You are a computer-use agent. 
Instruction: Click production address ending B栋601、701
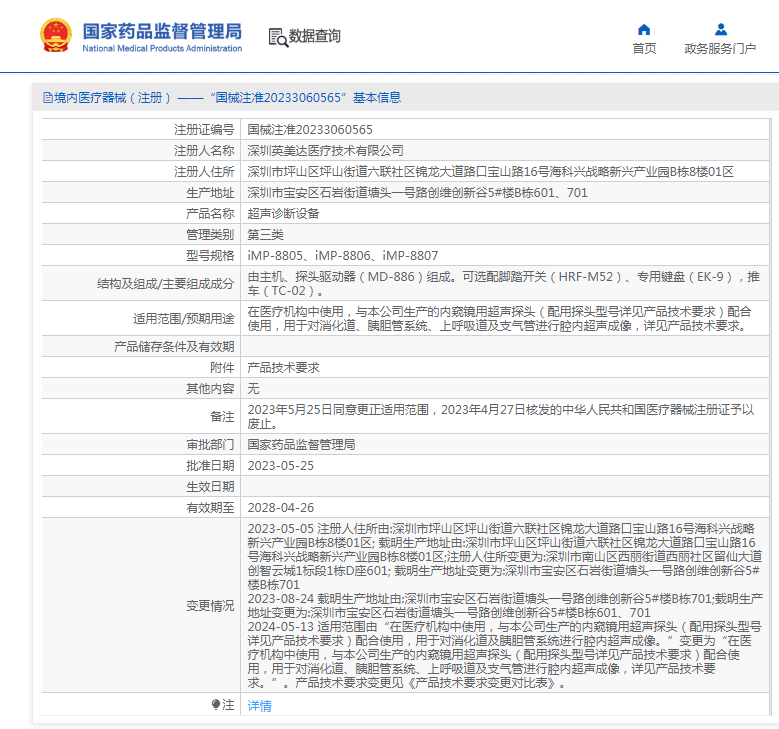tap(417, 192)
